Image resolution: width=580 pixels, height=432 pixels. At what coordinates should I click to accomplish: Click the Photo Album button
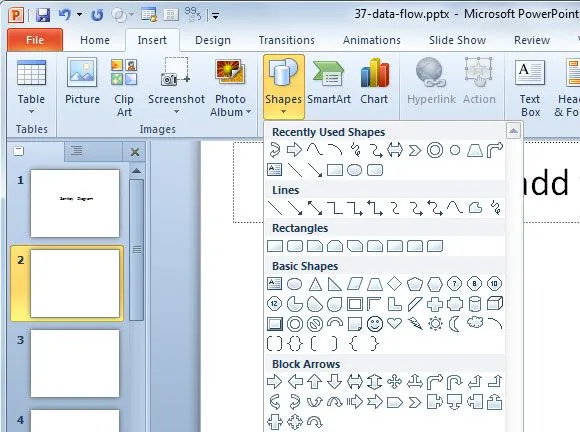[x=230, y=87]
